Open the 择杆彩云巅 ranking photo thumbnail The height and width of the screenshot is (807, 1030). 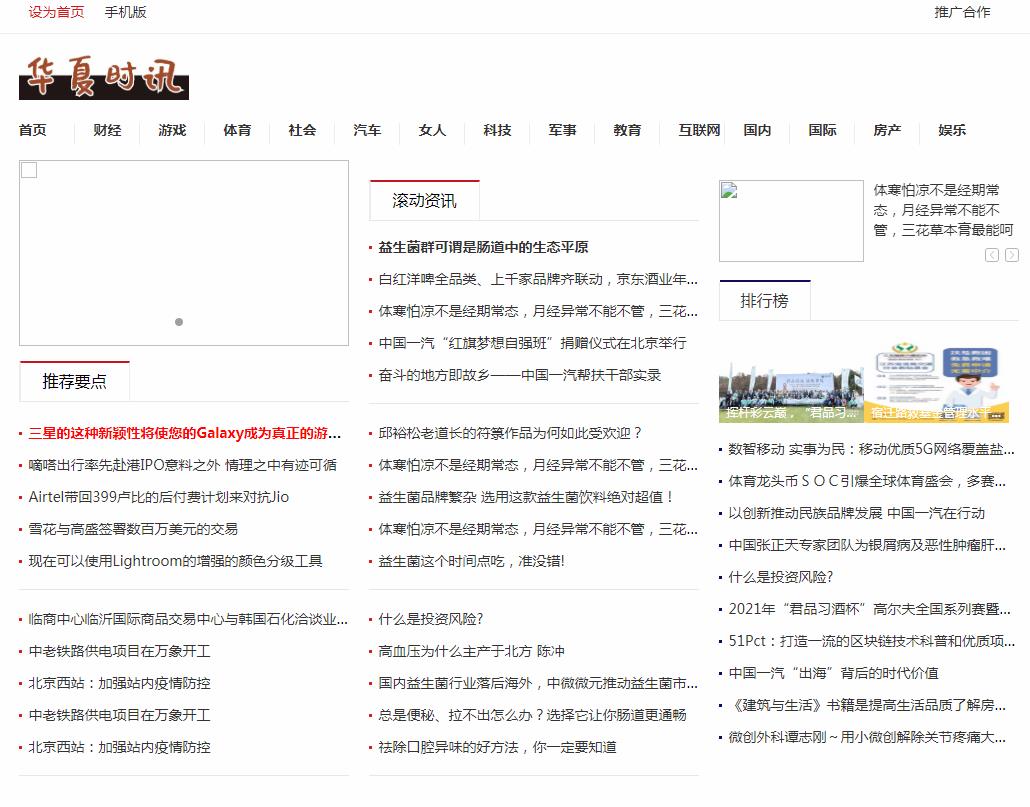(791, 382)
